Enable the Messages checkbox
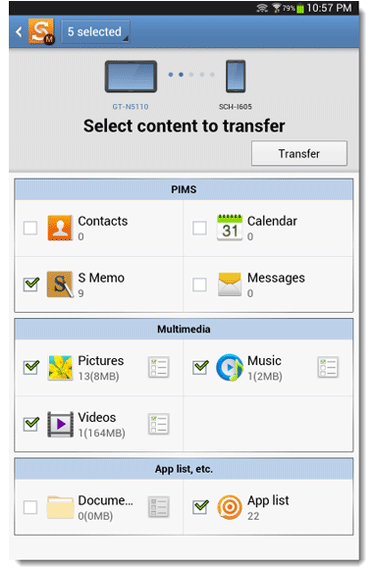The height and width of the screenshot is (568, 375). tap(200, 285)
